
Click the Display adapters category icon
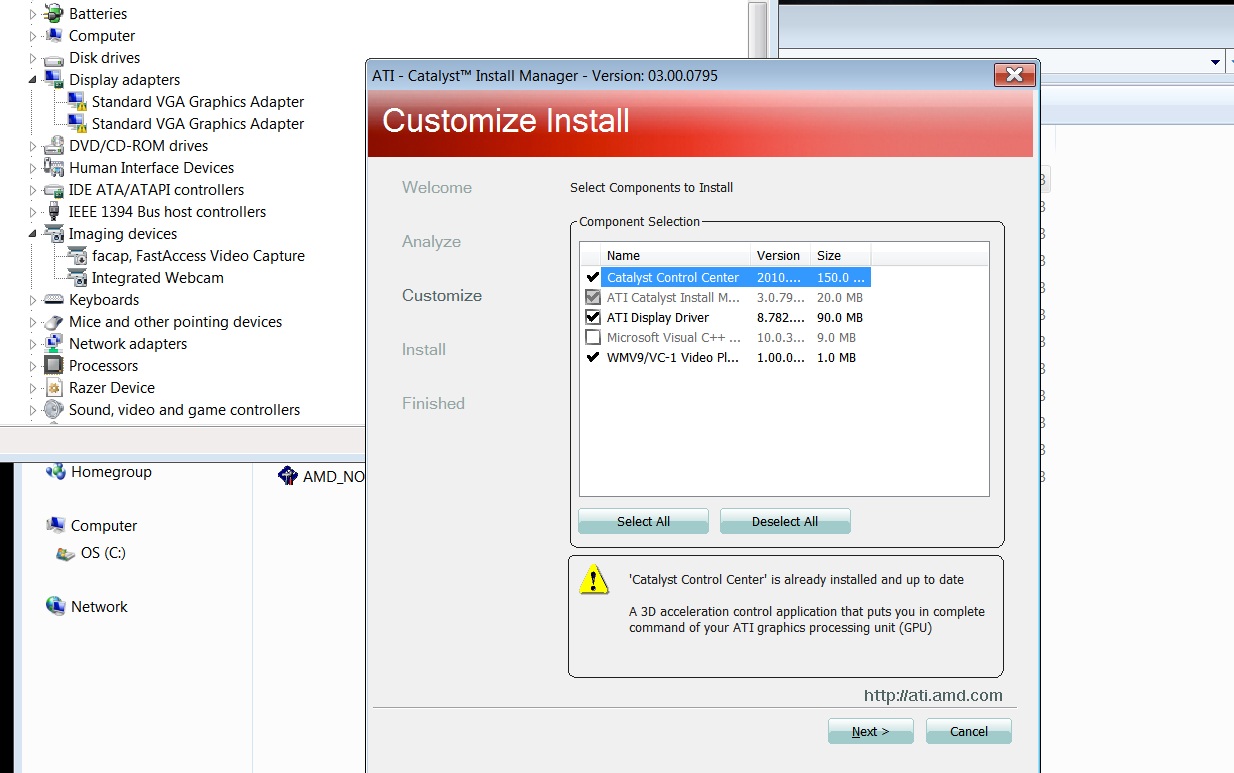[x=53, y=80]
